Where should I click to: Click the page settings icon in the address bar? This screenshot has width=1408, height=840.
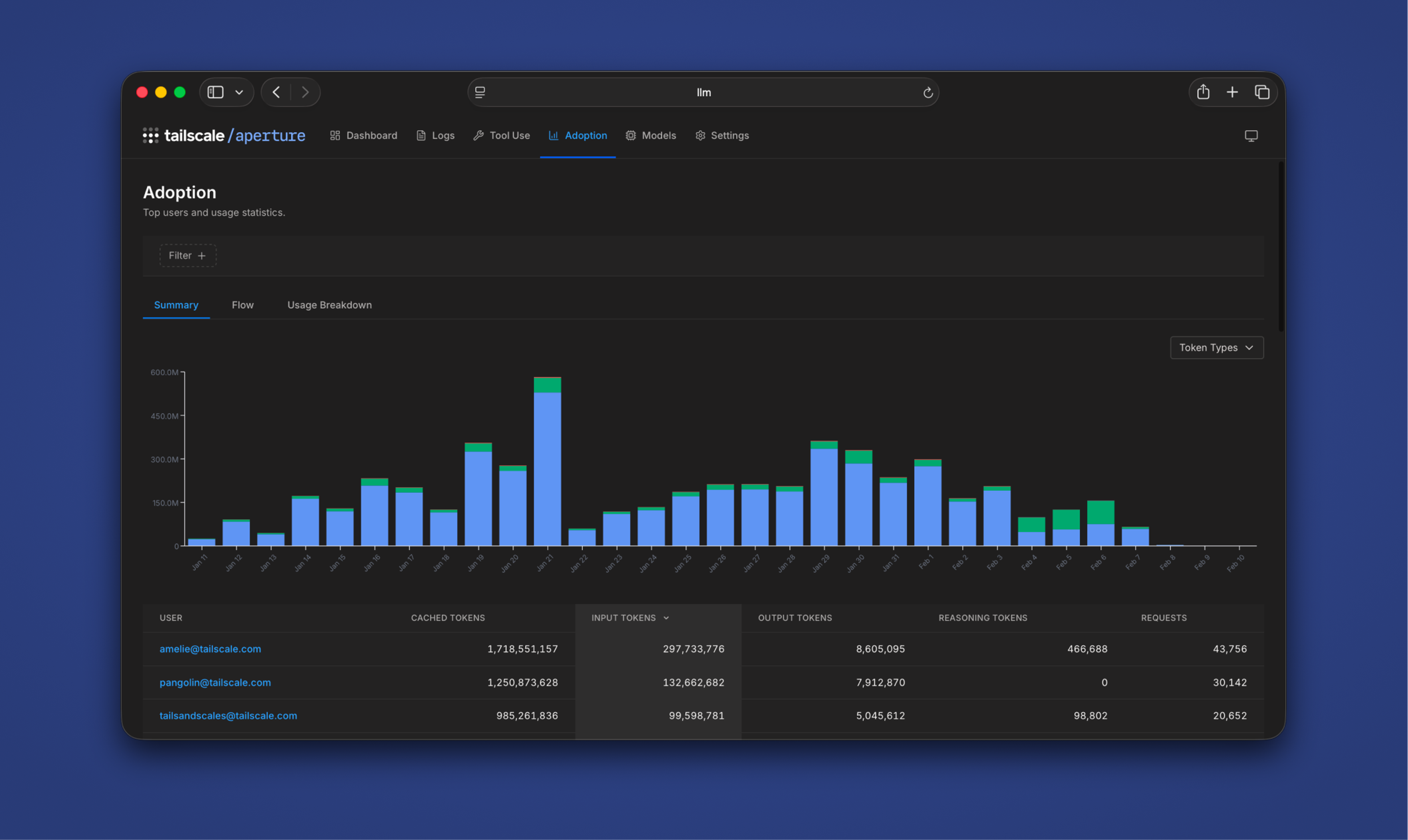tap(480, 92)
